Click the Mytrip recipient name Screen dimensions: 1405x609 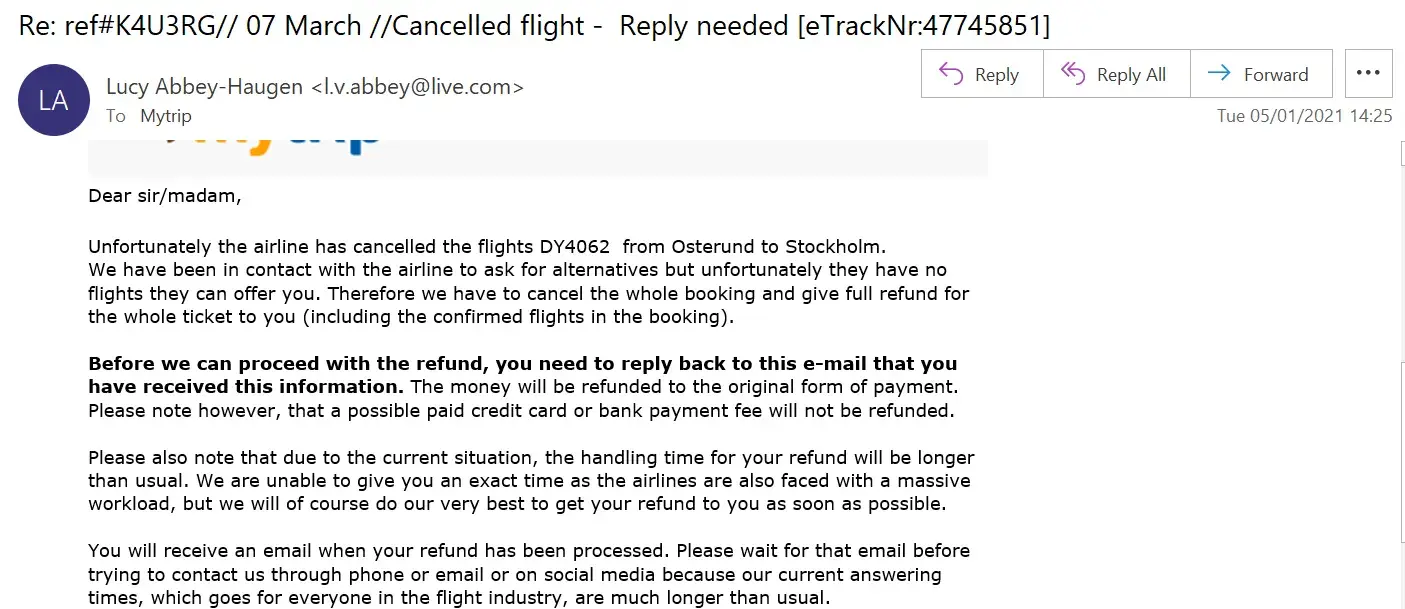click(x=165, y=116)
